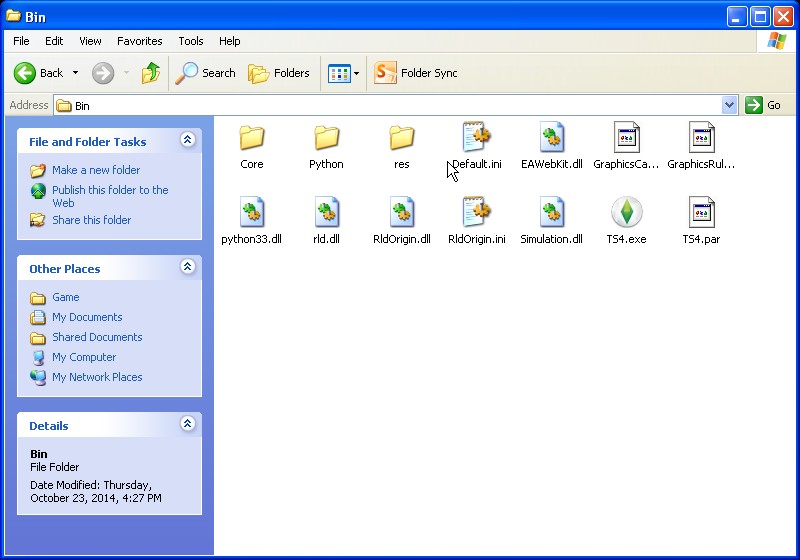
Task: Select the RldOrigin.dll file icon
Action: (402, 212)
